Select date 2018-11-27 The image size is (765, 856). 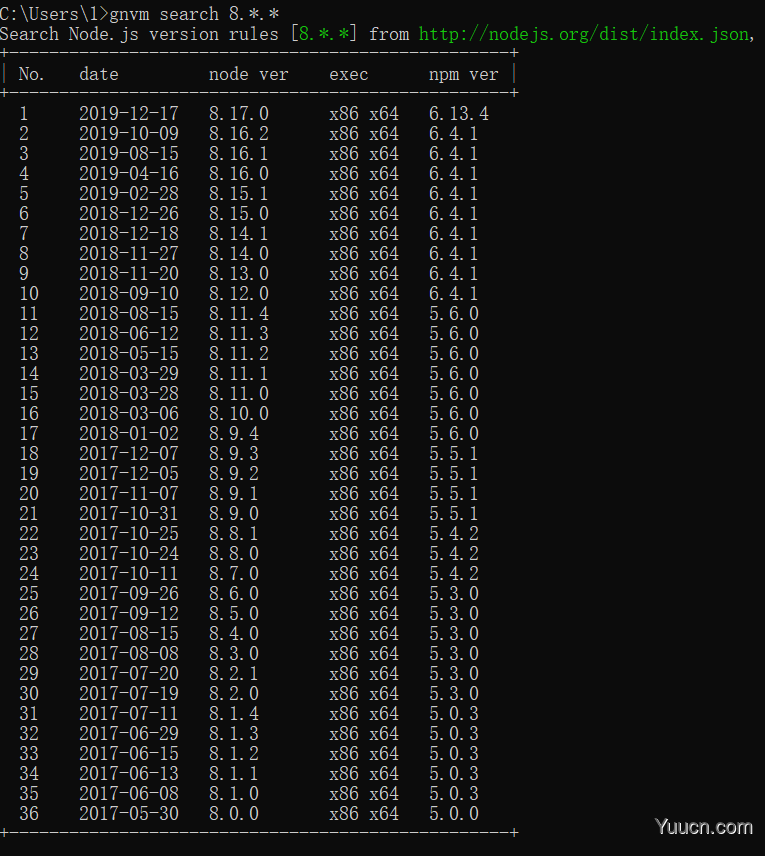point(129,254)
